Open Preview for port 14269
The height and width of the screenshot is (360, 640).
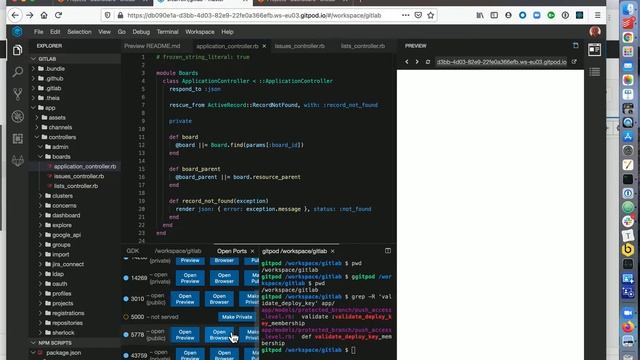[x=190, y=278]
